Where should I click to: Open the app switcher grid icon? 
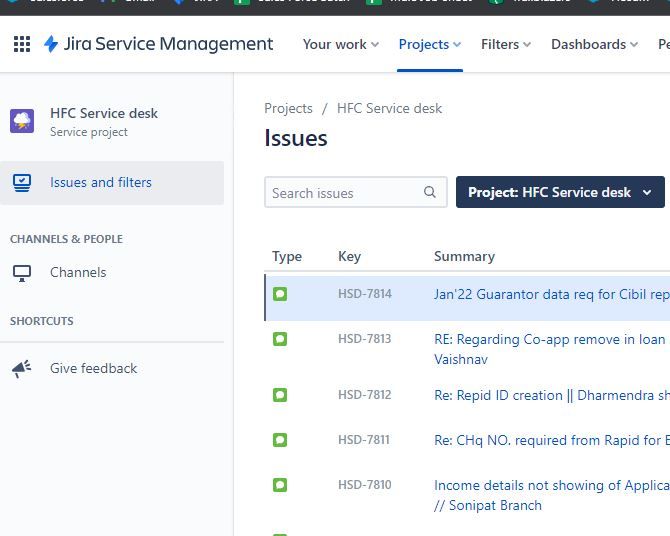point(22,44)
